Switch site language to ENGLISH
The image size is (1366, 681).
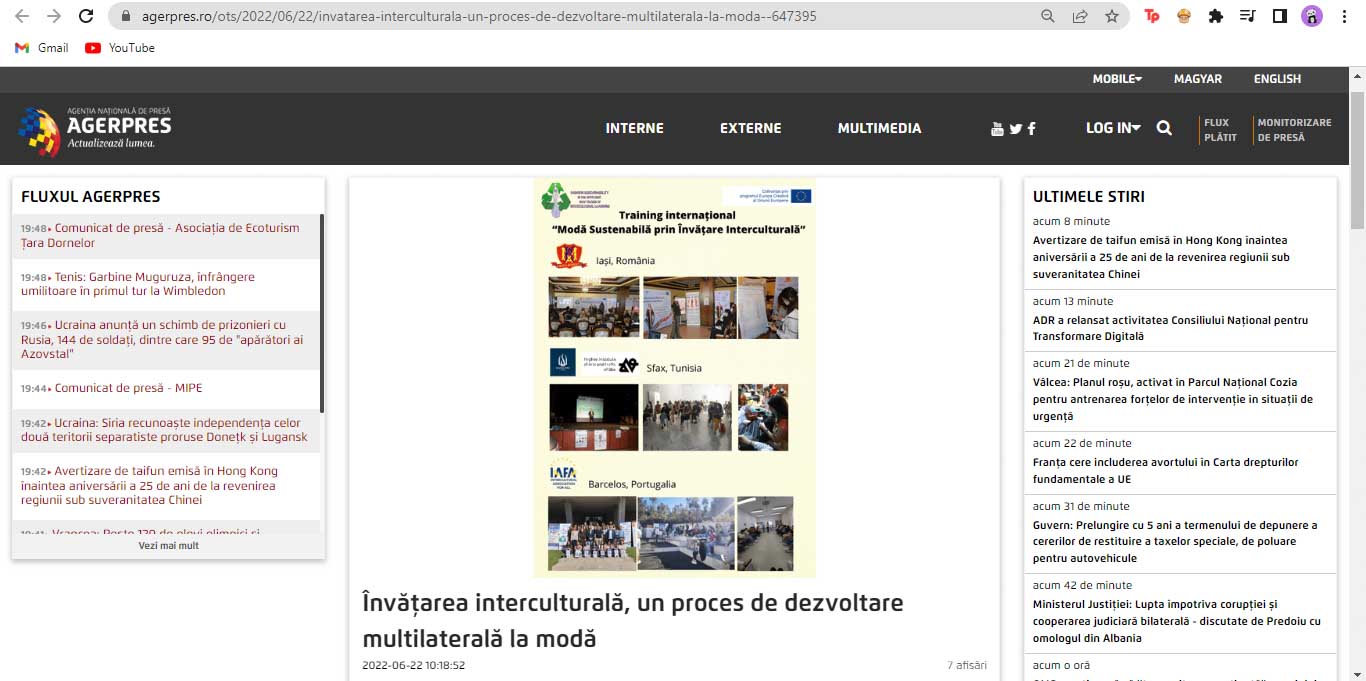tap(1277, 79)
